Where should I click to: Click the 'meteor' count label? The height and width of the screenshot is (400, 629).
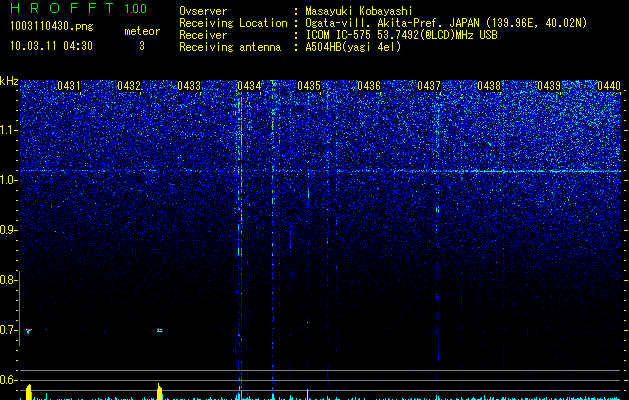coord(142,31)
